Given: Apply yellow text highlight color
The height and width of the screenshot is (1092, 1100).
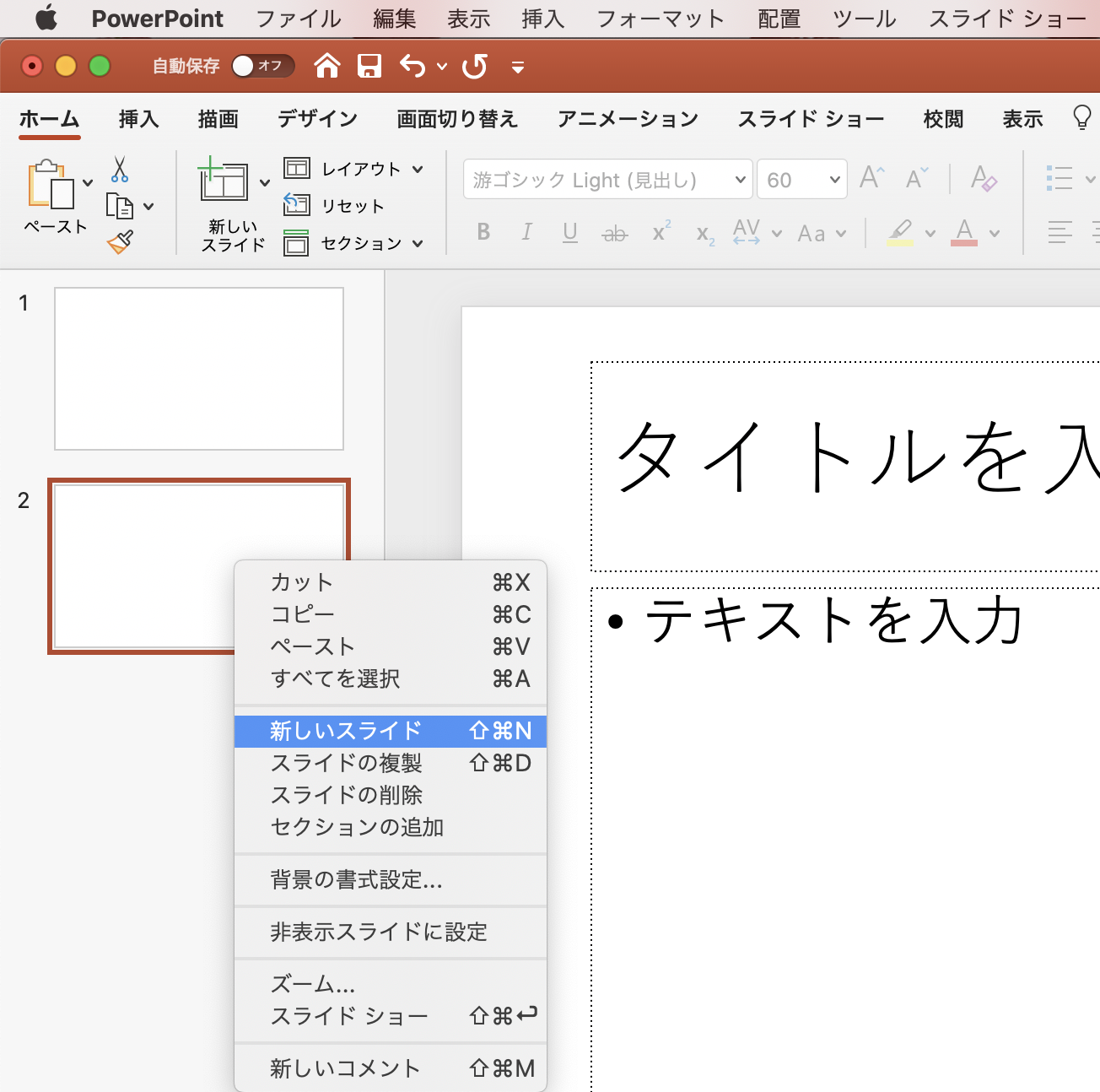Looking at the screenshot, I should coord(901,232).
